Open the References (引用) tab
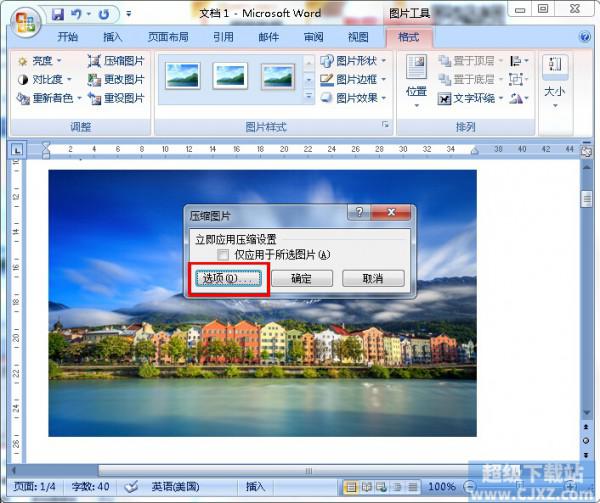 coord(223,37)
